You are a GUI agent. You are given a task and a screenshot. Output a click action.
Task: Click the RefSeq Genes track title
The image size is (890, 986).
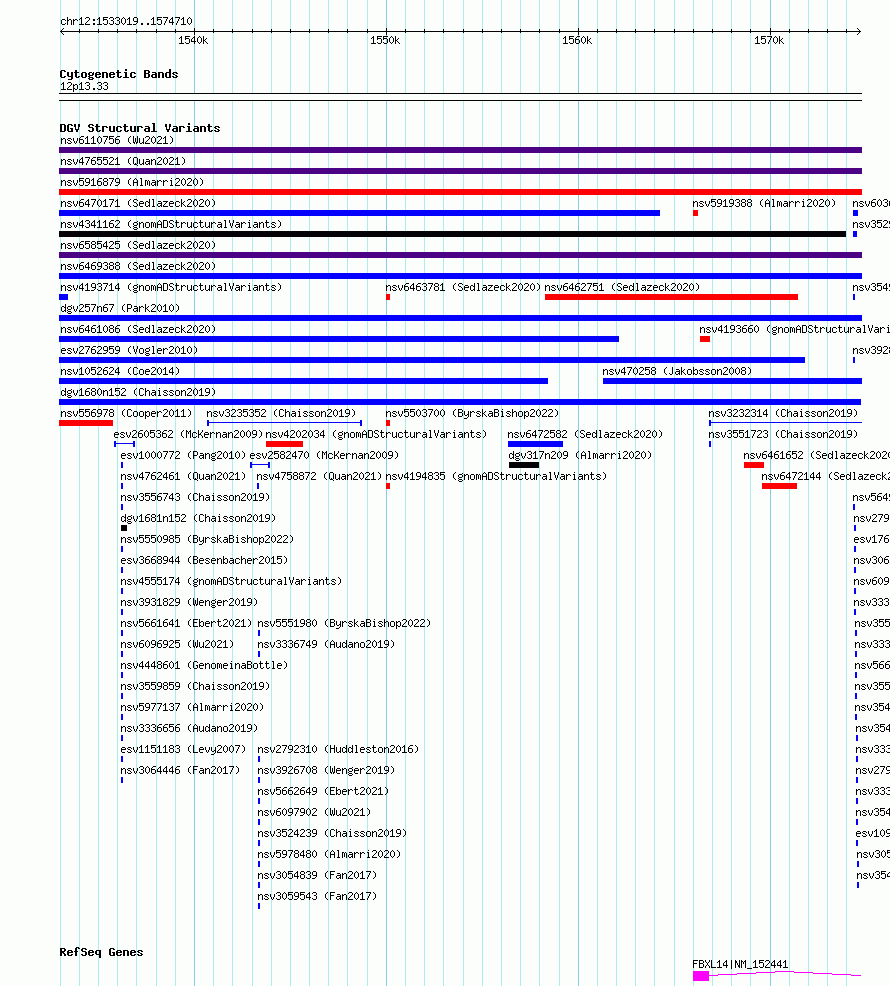101,952
